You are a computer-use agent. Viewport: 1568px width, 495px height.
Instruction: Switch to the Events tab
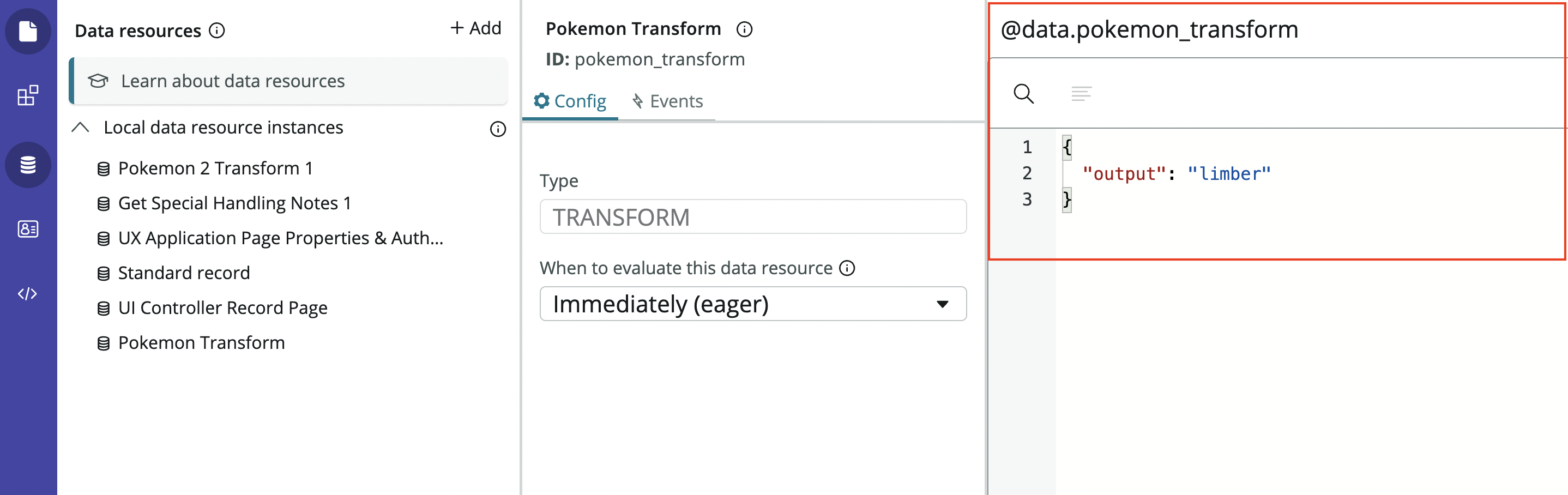(x=667, y=101)
